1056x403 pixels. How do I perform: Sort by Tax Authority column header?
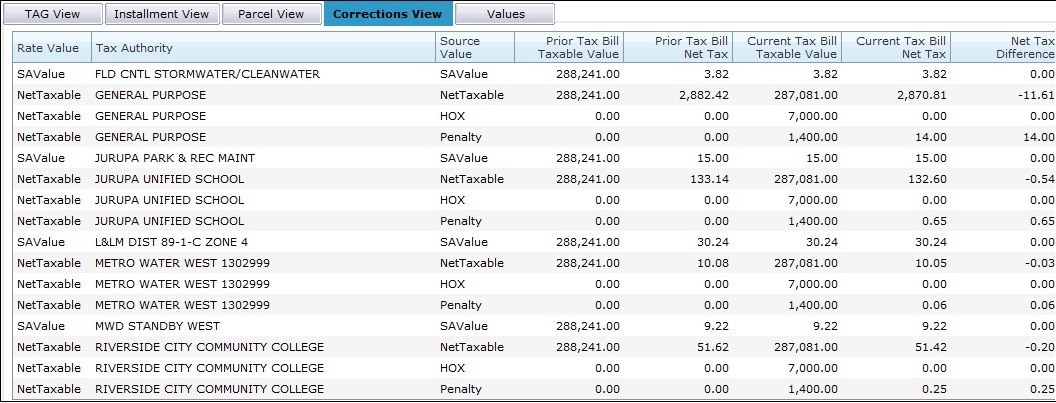(263, 48)
